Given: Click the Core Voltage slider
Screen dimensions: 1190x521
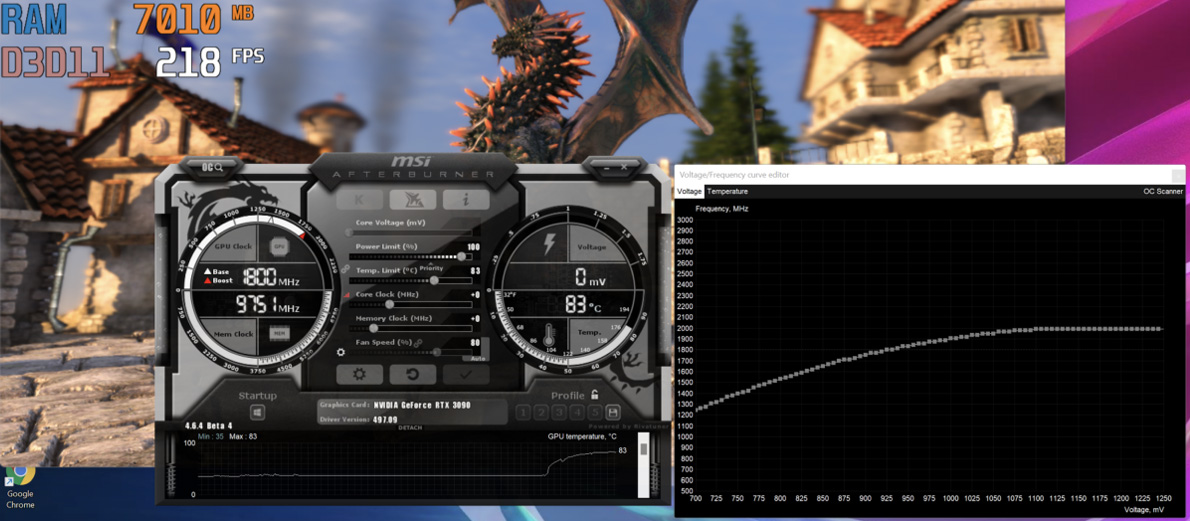Looking at the screenshot, I should tap(410, 232).
